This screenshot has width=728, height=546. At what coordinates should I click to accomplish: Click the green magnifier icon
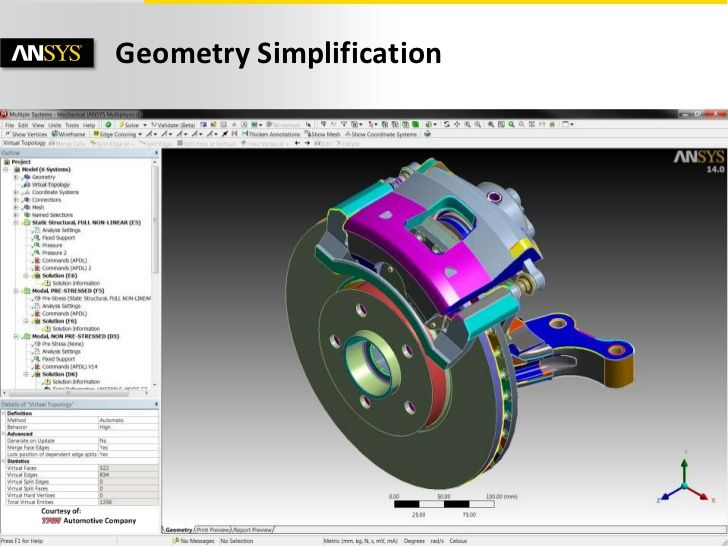[511, 124]
